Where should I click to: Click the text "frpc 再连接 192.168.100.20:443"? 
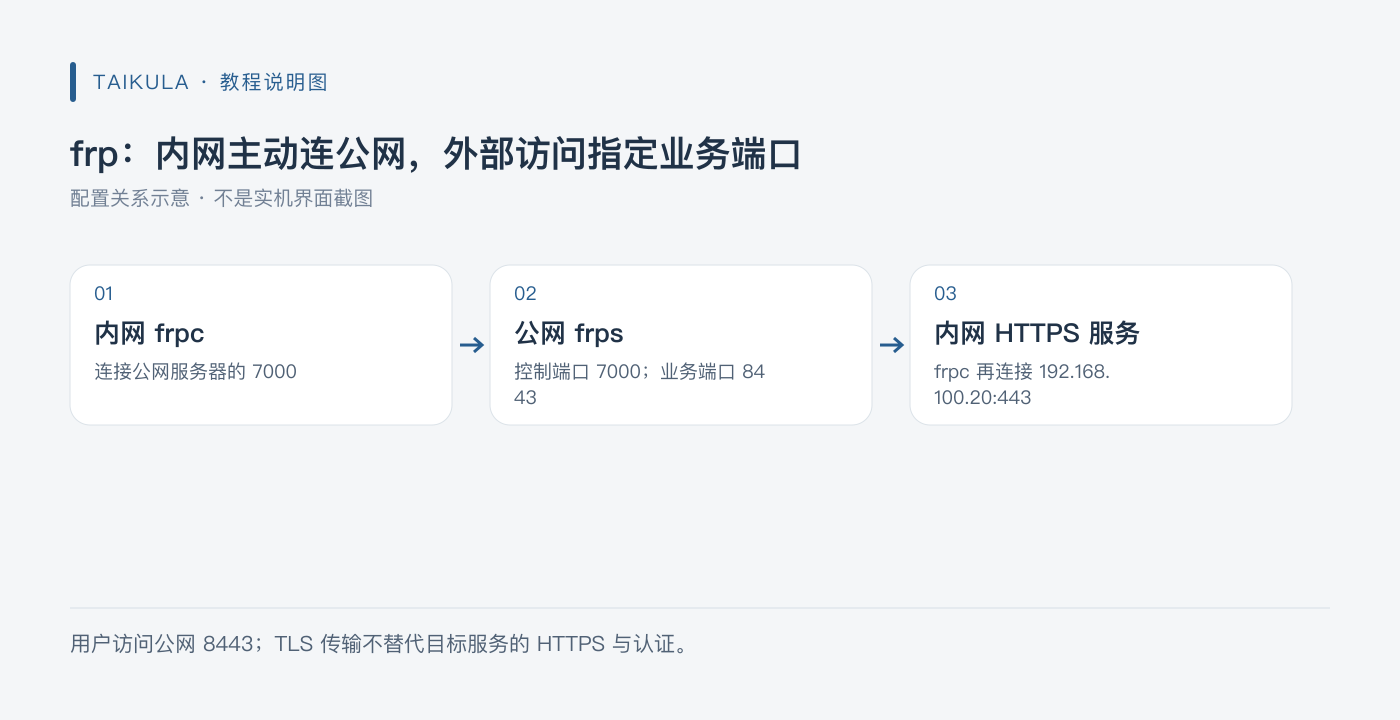[x=1022, y=385]
